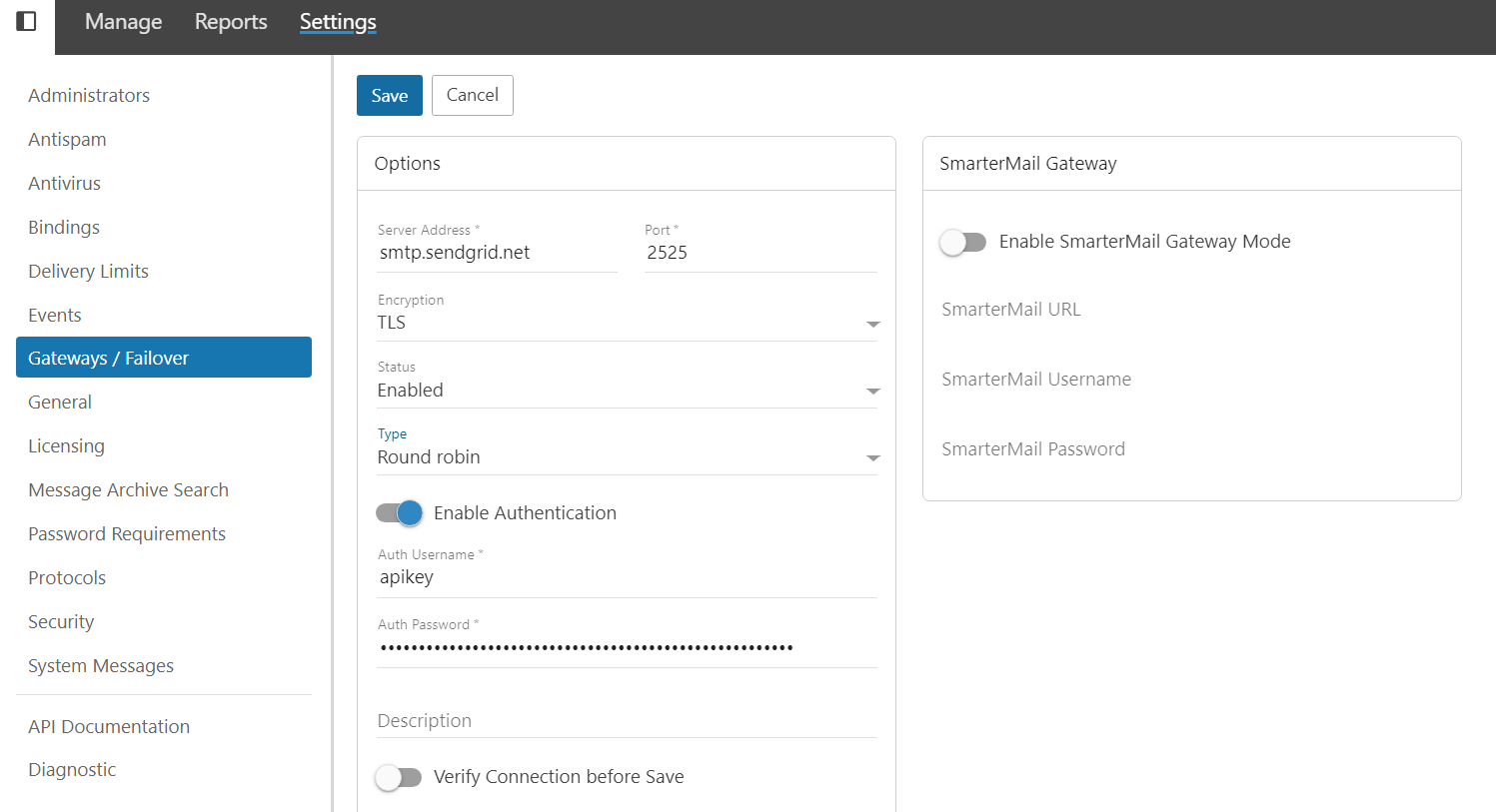Image resolution: width=1496 pixels, height=812 pixels.
Task: Click the Description text field
Action: (627, 721)
